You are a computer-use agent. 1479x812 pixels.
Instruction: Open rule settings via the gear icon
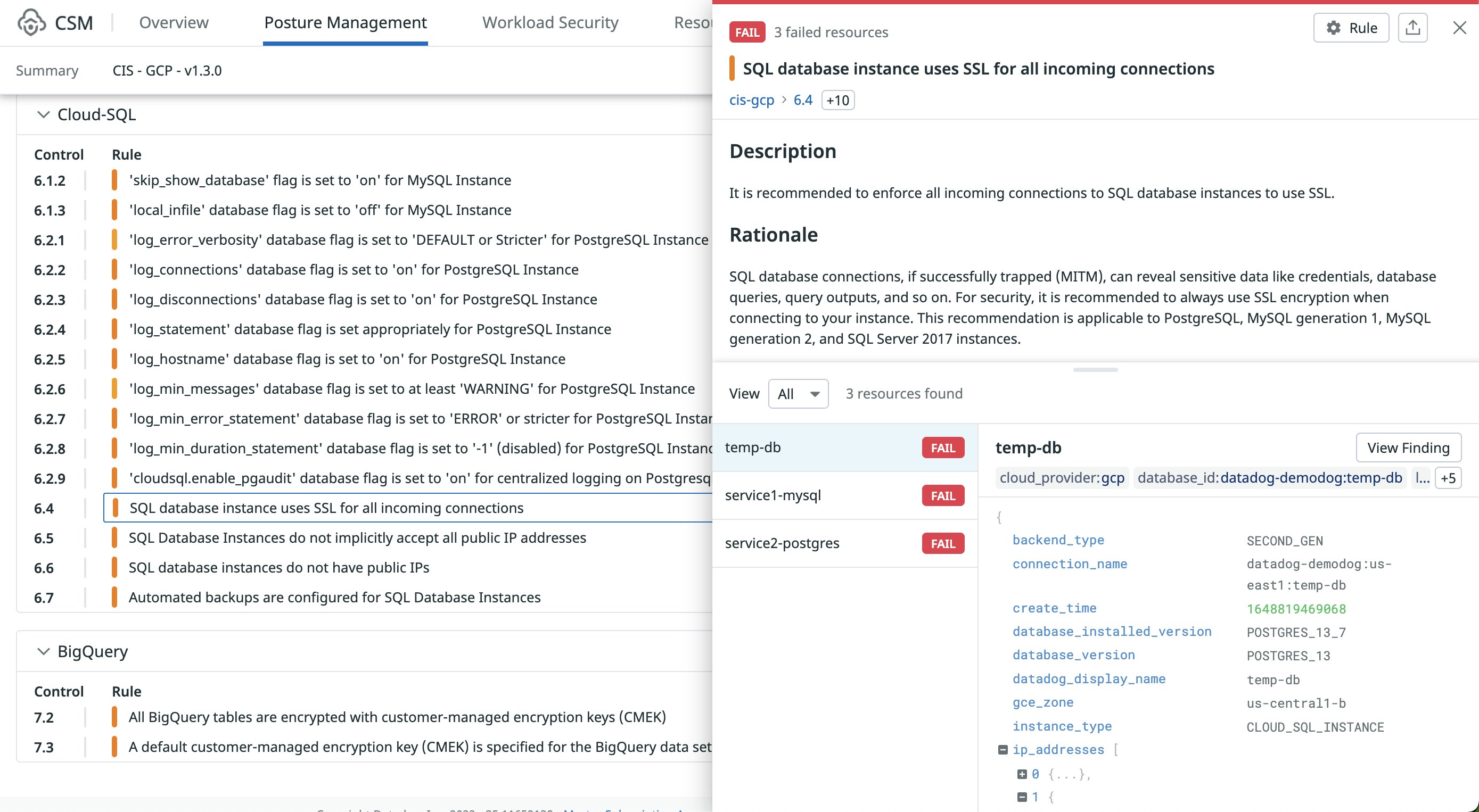(1334, 27)
